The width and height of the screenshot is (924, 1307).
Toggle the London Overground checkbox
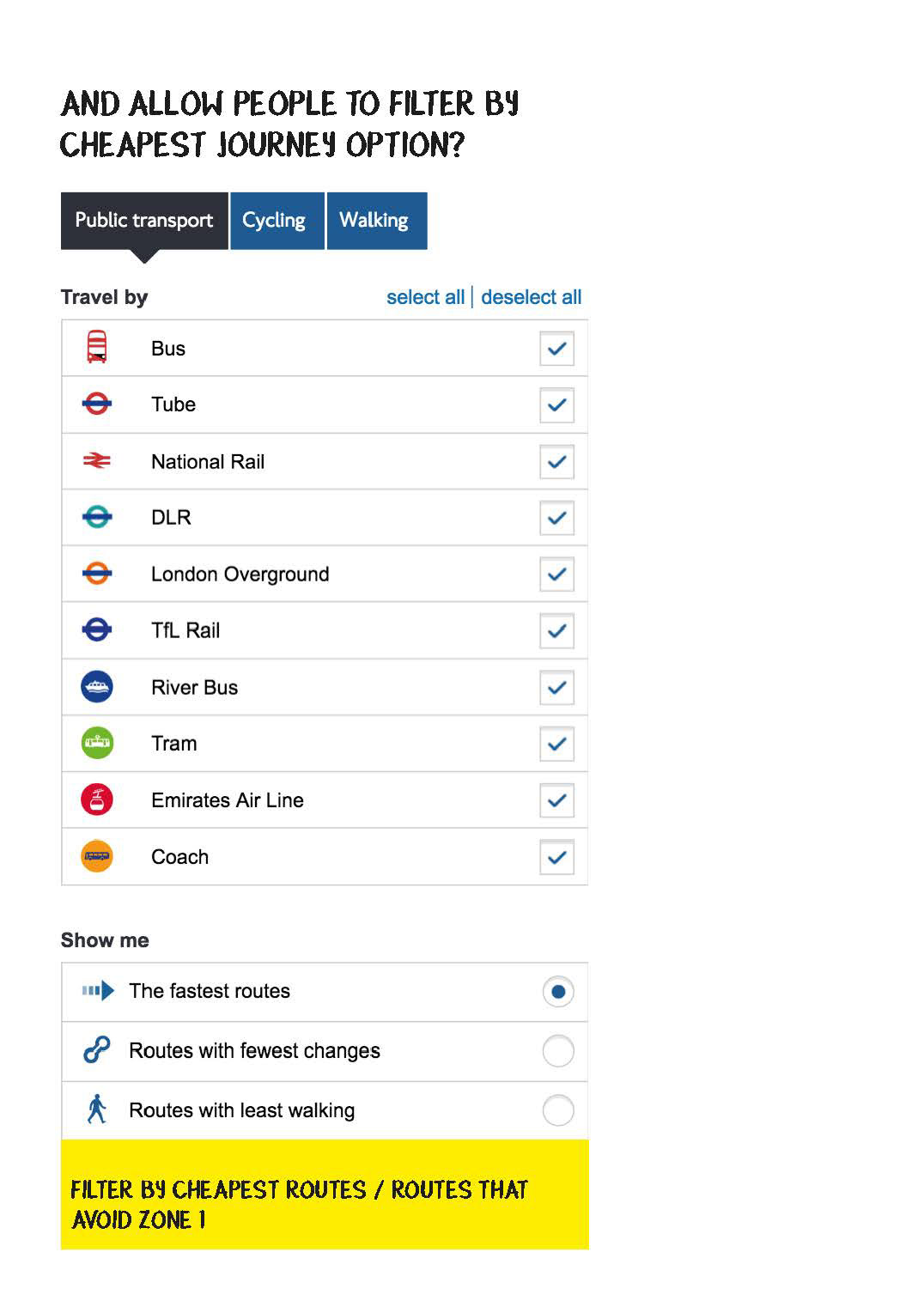pos(556,574)
